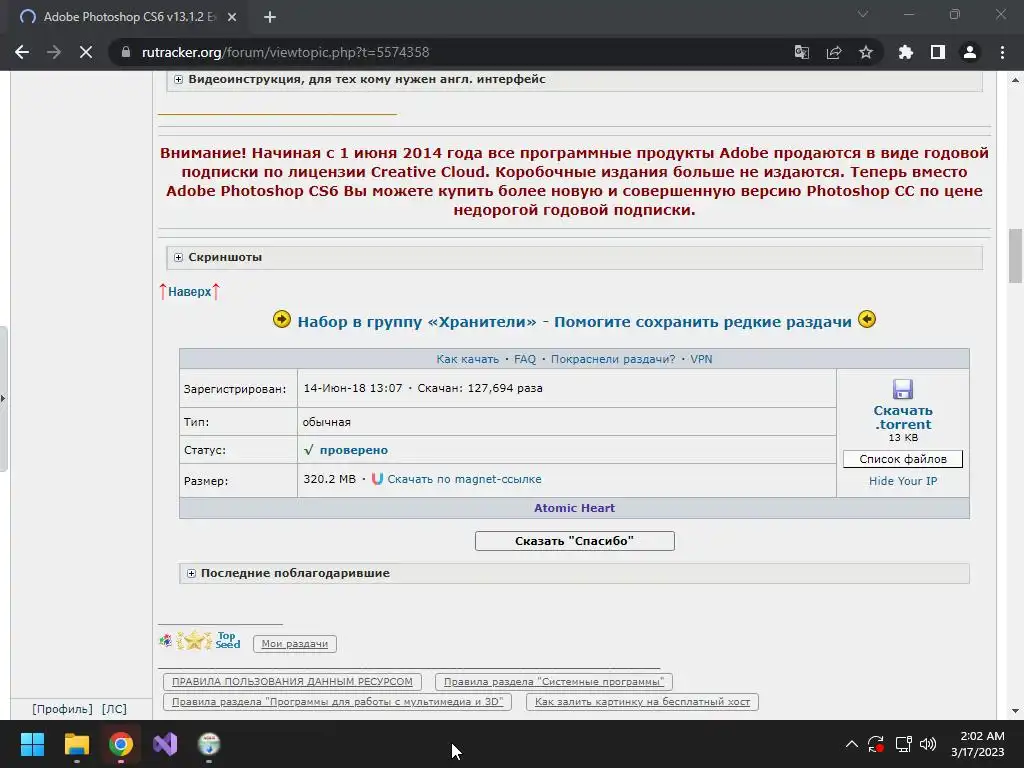Open the clock showing 2:02 AM
This screenshot has height=768, width=1024.
click(x=978, y=744)
